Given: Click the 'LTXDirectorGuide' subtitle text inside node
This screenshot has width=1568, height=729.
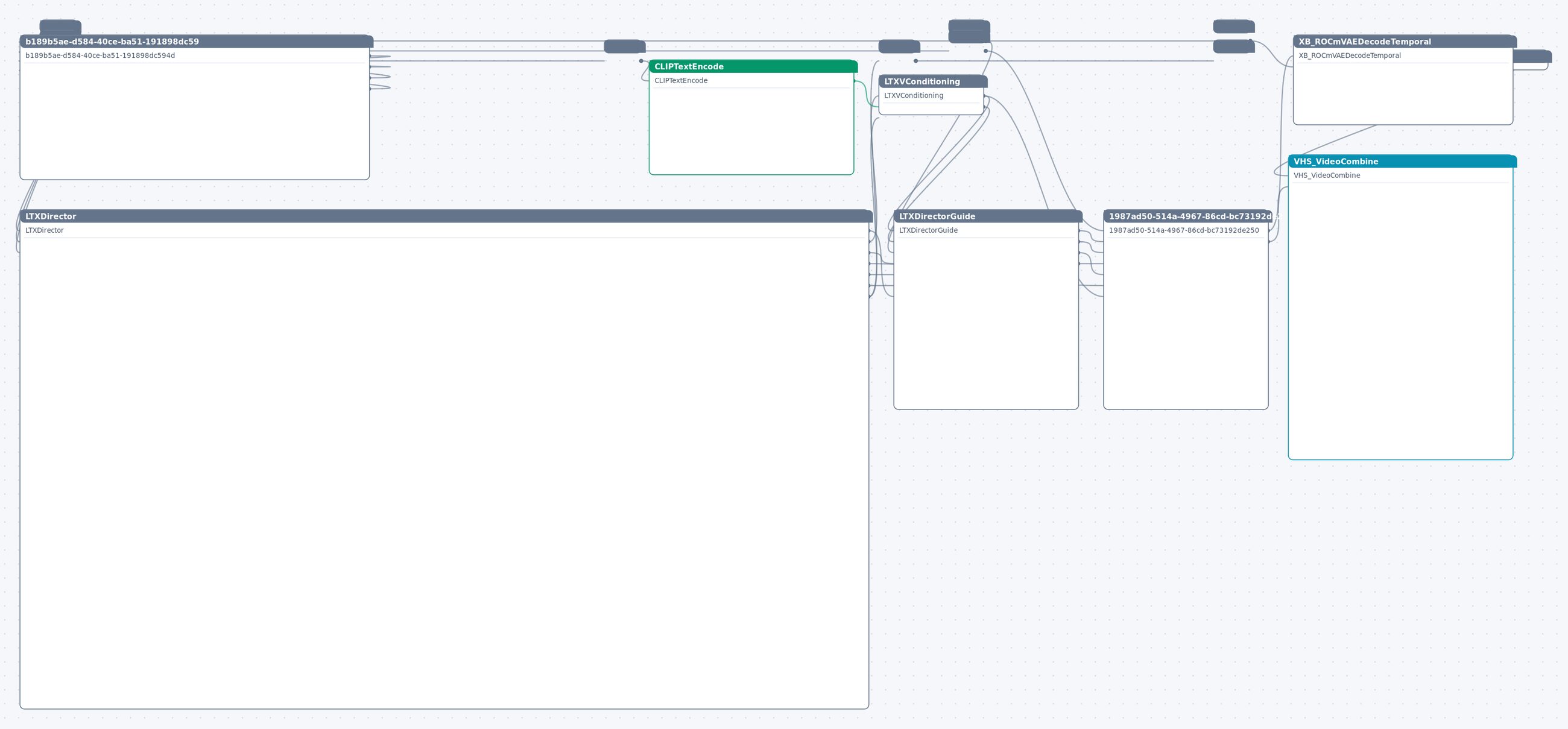Looking at the screenshot, I should 928,230.
